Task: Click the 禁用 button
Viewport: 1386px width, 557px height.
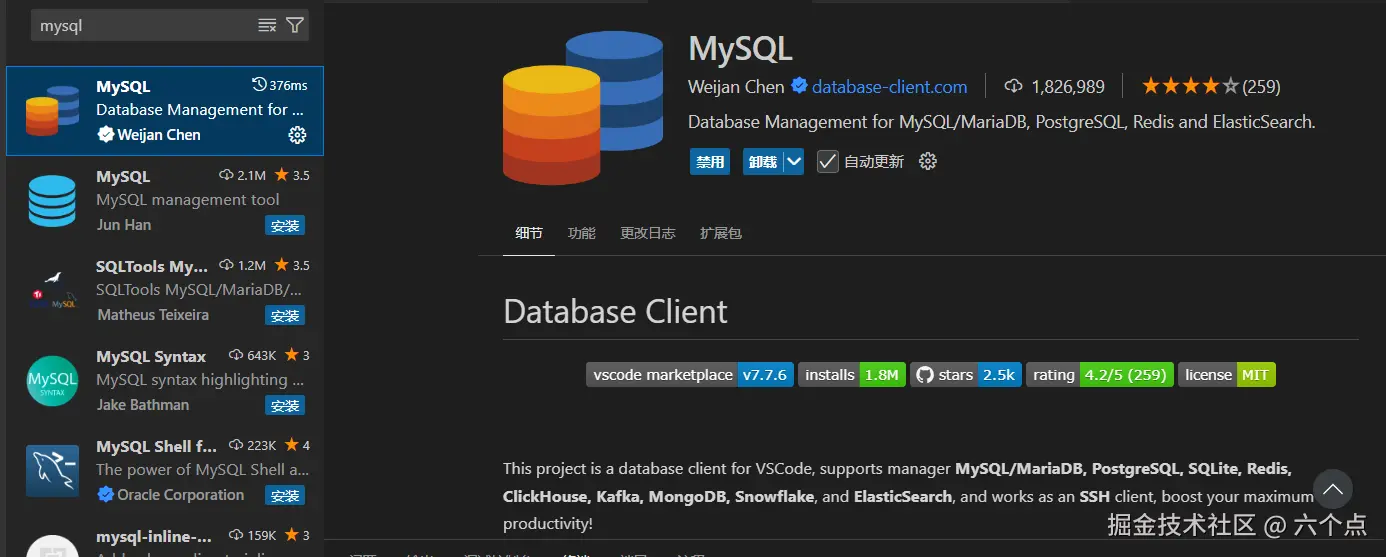Action: (711, 161)
